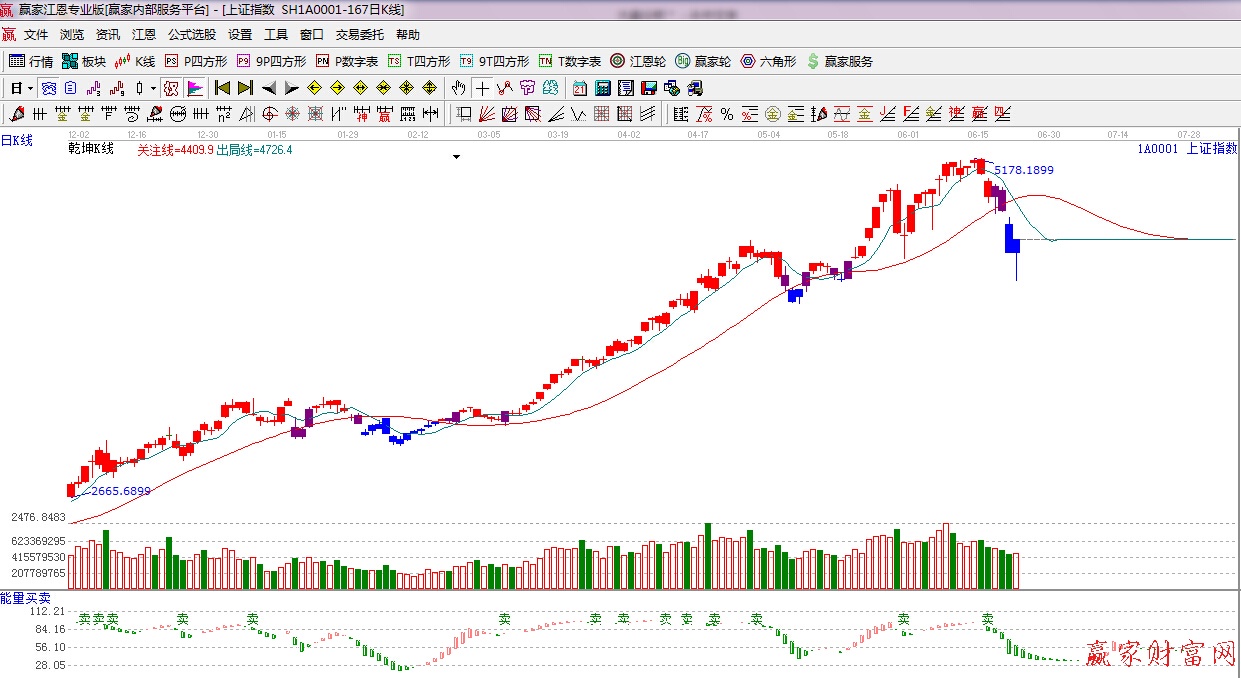The height and width of the screenshot is (678, 1241).
Task: Click the small black triangle above chart
Action: click(x=456, y=157)
